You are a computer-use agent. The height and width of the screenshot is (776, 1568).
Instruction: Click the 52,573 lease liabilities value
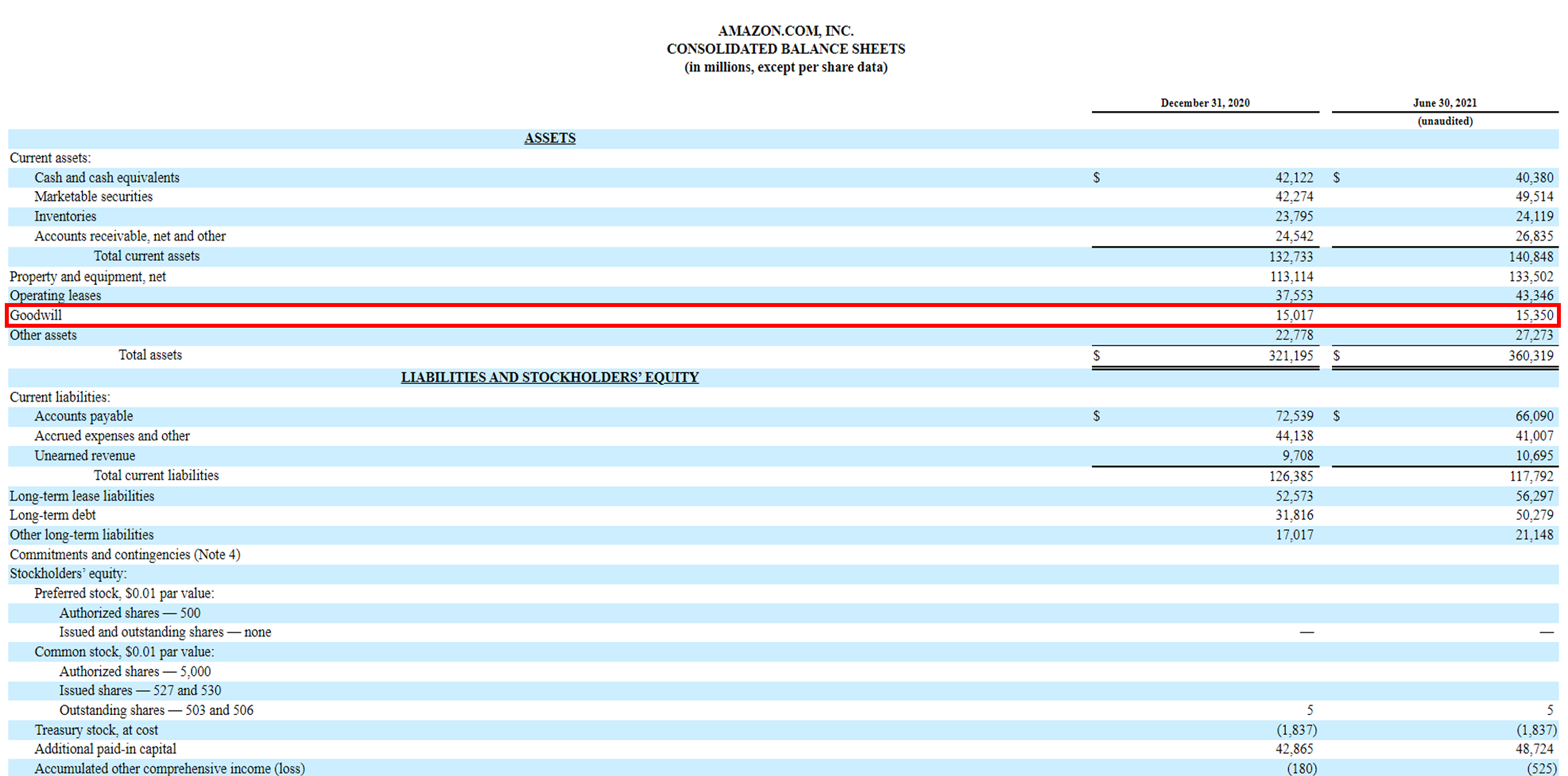click(1294, 496)
